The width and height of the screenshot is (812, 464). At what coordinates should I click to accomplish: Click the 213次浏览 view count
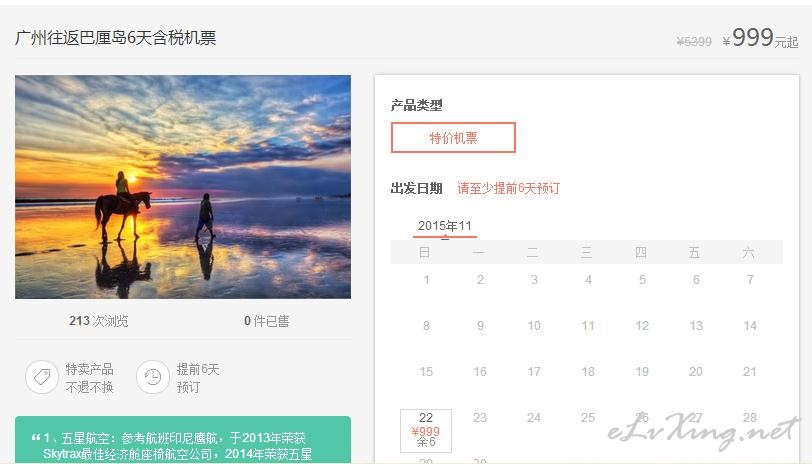98,321
